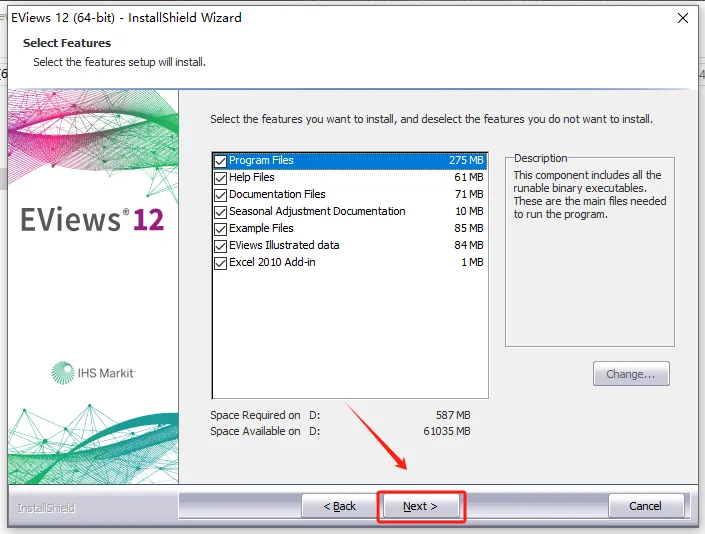Click the 10 MB size value
Screen dimensions: 705x534
469,211
